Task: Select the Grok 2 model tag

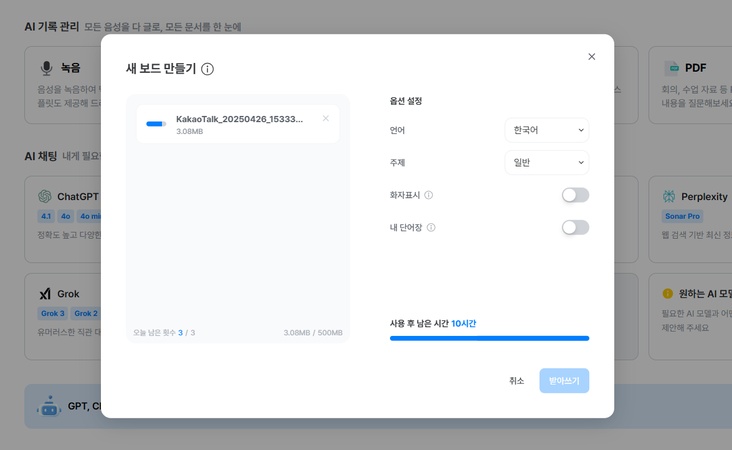Action: tap(86, 313)
